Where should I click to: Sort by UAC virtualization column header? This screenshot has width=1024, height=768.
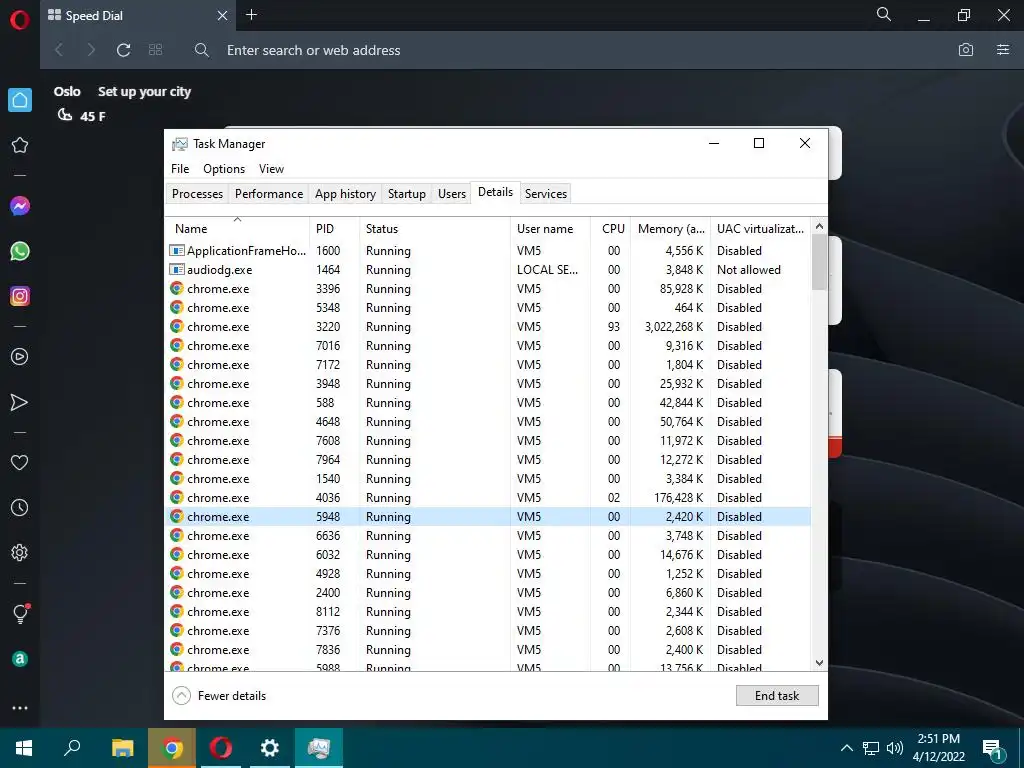coord(760,229)
